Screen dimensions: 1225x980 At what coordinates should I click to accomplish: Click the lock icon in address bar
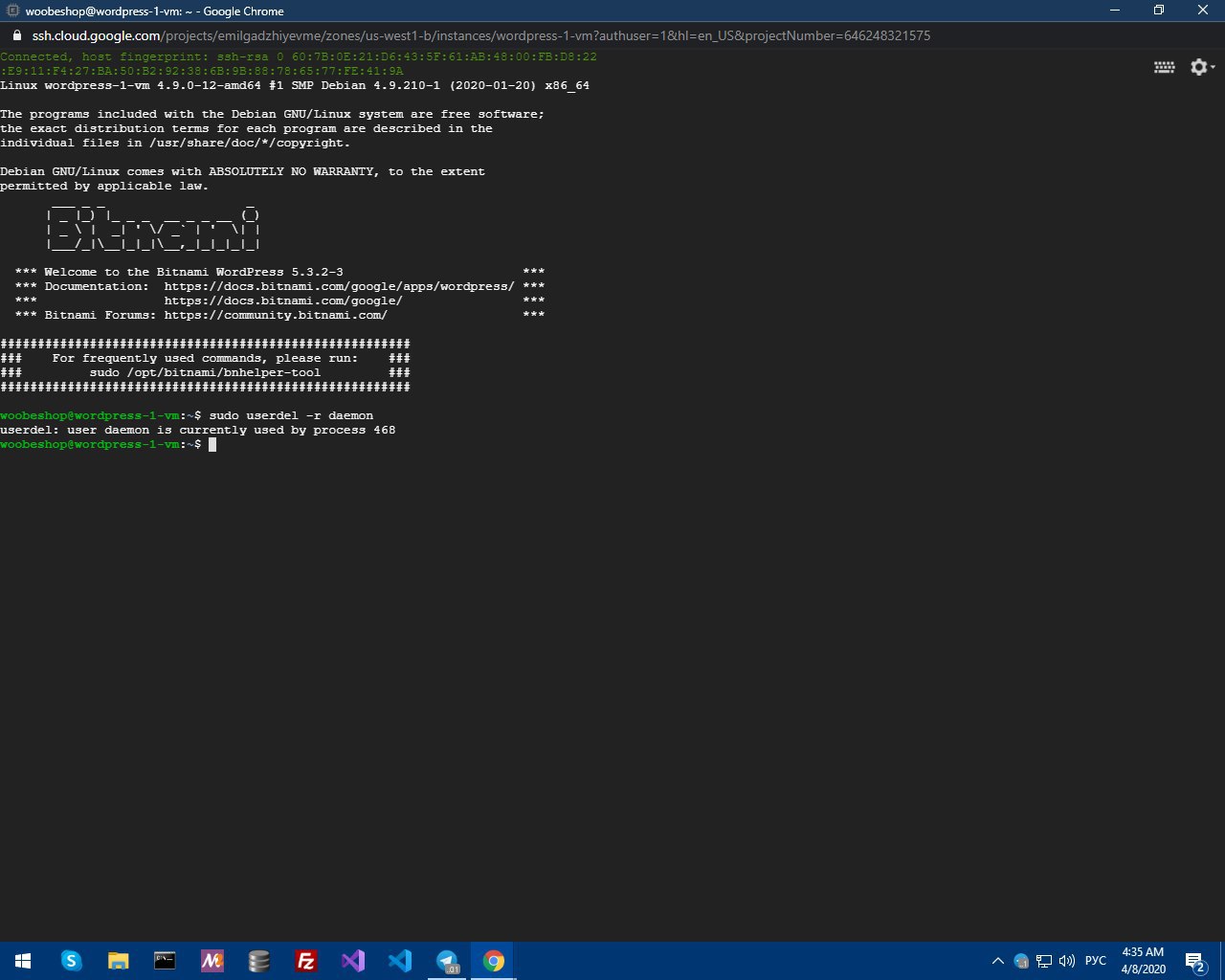click(x=16, y=35)
